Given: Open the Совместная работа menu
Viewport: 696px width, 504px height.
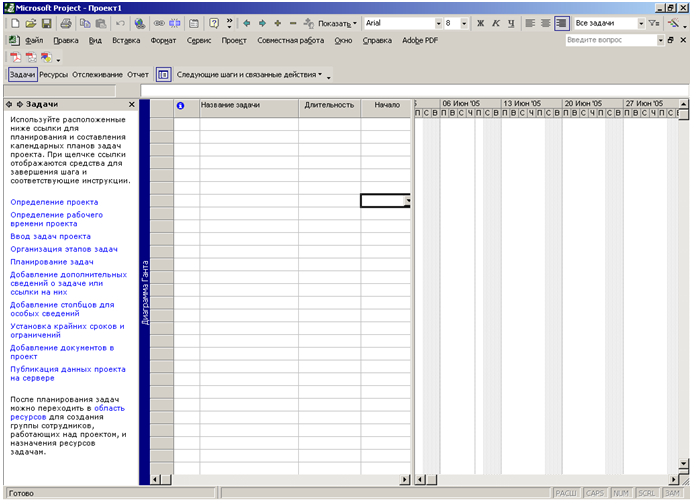Looking at the screenshot, I should click(291, 40).
